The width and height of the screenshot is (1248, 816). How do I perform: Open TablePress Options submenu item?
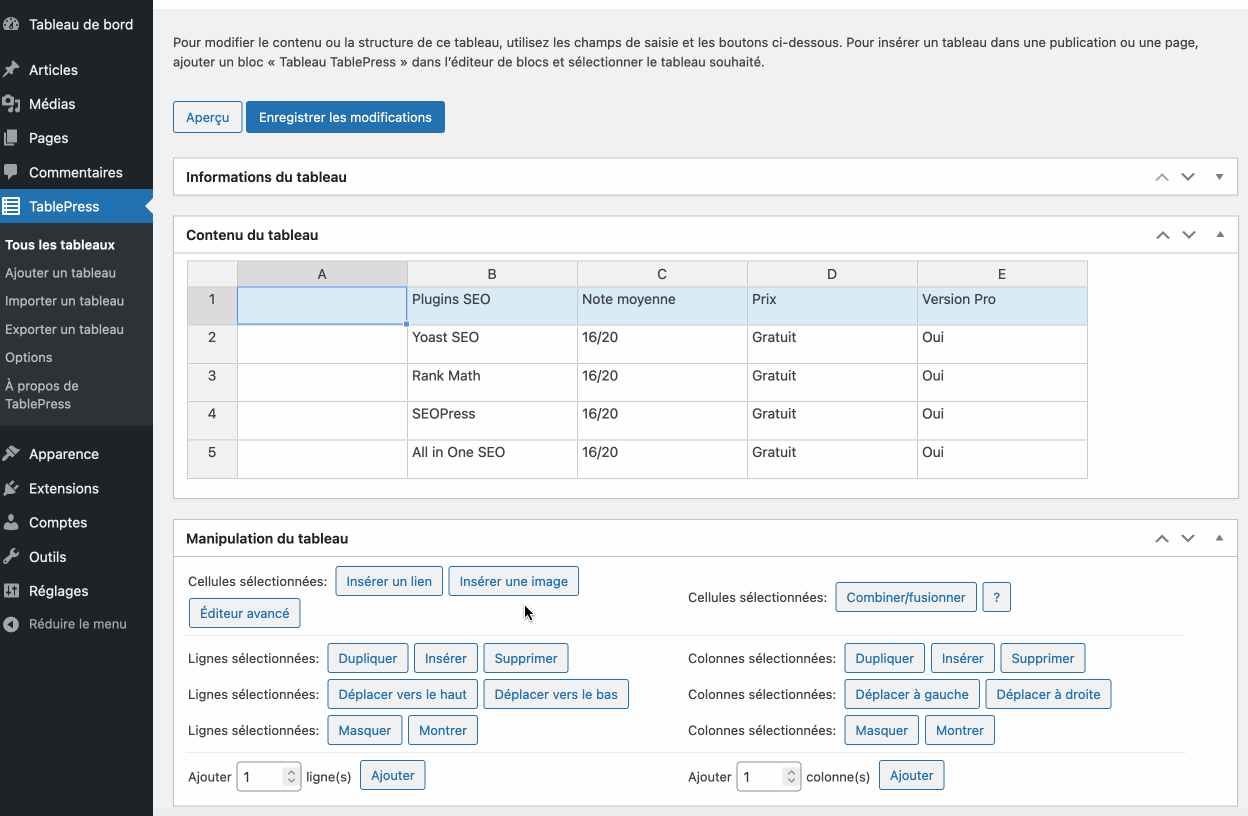[x=28, y=357]
